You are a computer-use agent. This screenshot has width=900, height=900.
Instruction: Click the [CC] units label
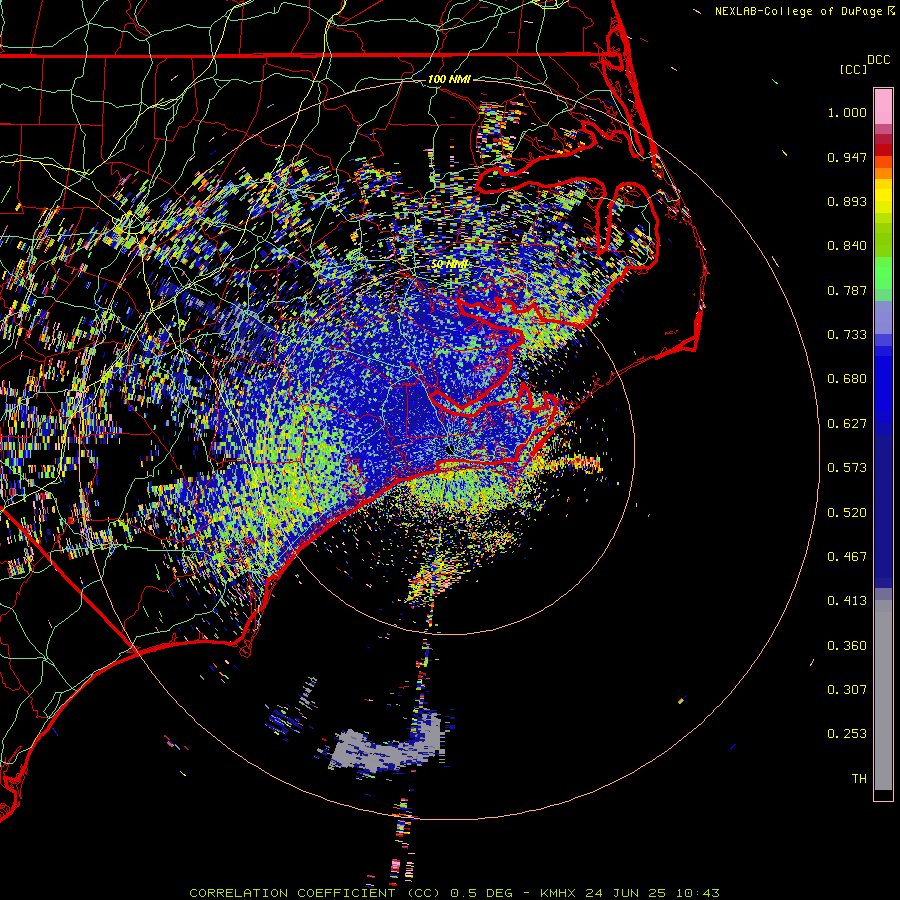click(x=853, y=69)
